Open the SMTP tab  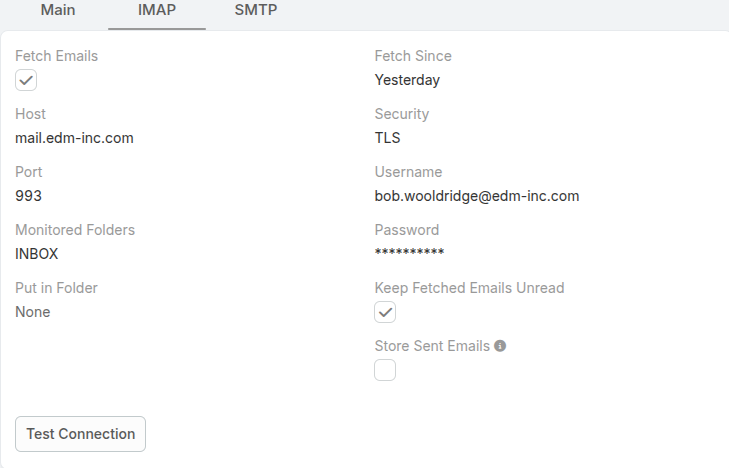[x=256, y=11]
